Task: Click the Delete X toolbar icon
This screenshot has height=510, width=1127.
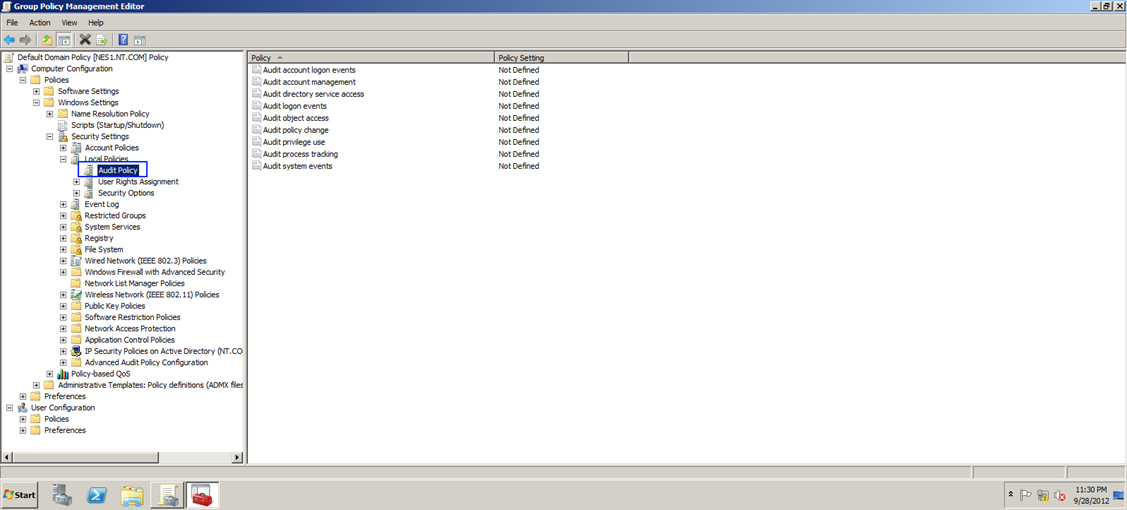Action: 85,40
